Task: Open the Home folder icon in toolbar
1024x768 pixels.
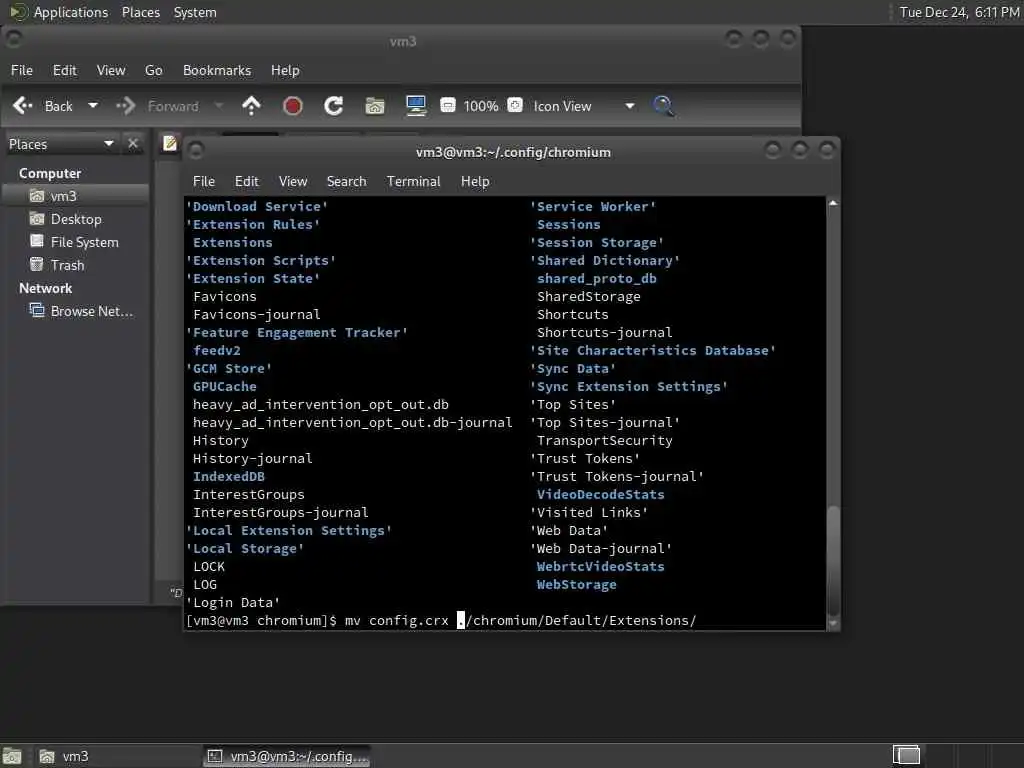Action: point(375,106)
